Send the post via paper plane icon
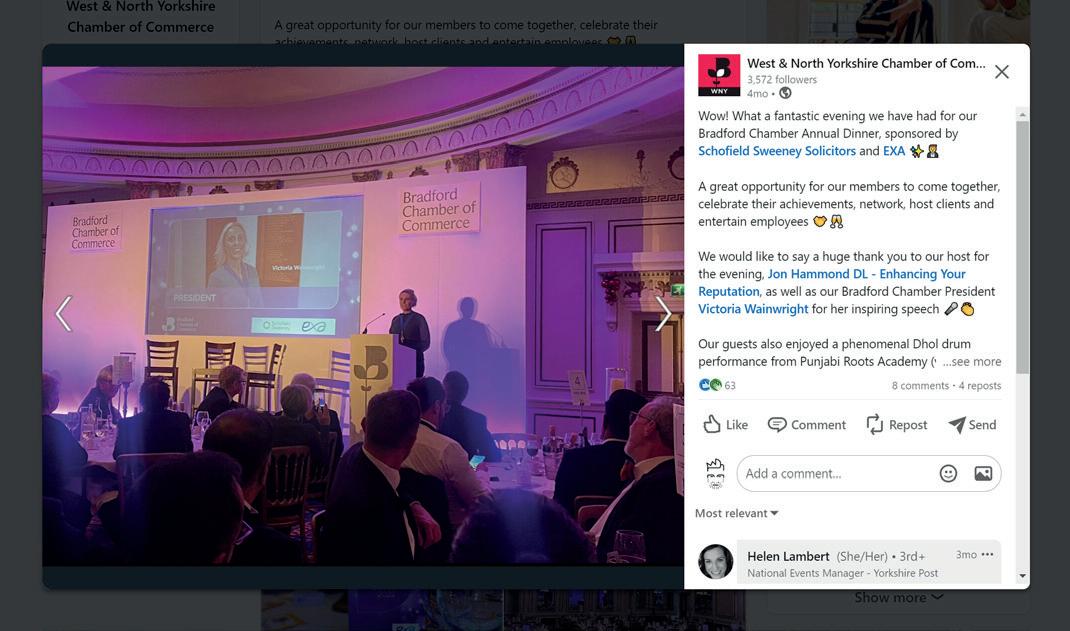Image resolution: width=1070 pixels, height=631 pixels. (x=972, y=424)
